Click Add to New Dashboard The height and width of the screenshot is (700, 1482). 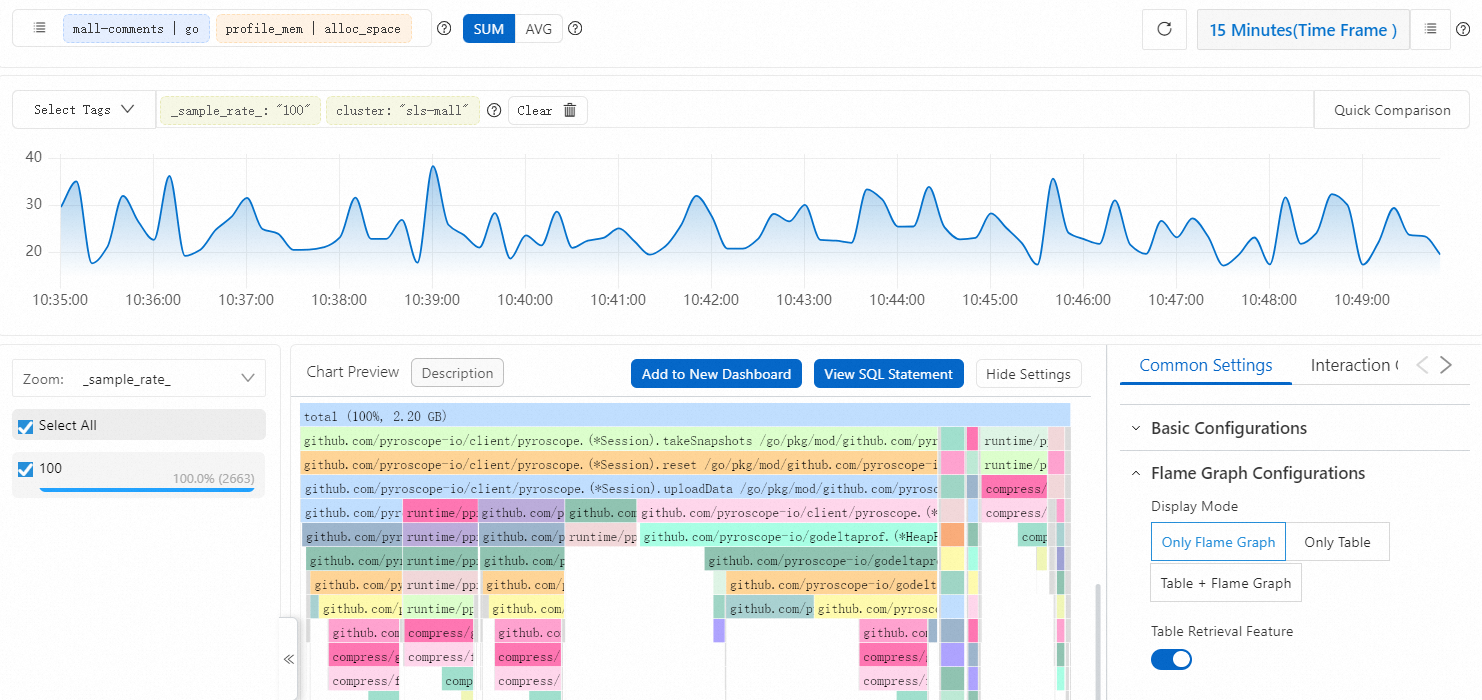point(716,374)
